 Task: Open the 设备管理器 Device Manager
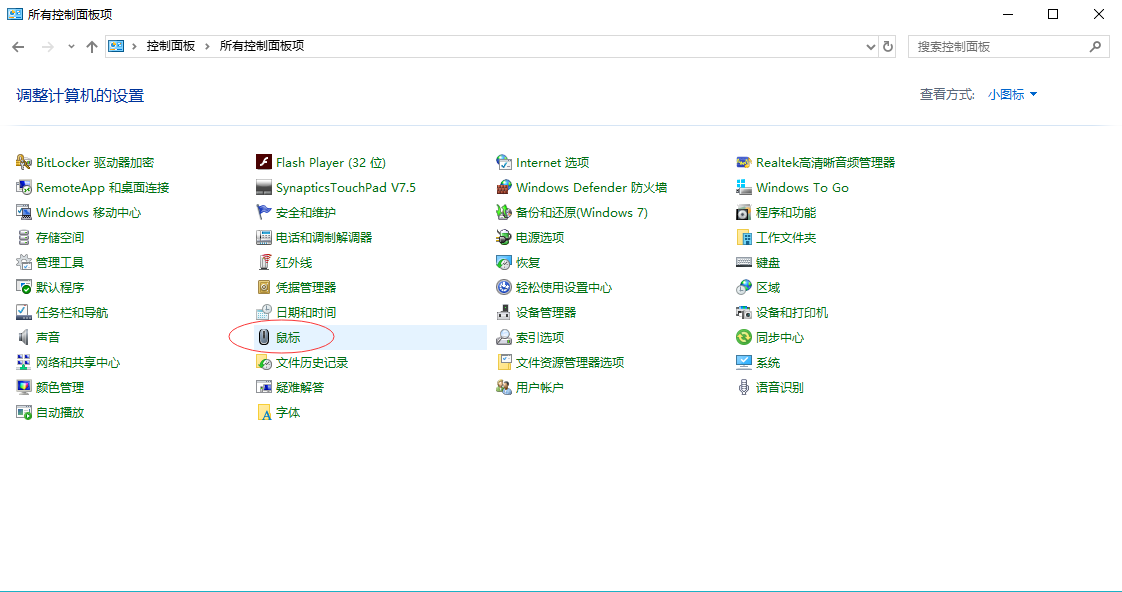tap(548, 312)
